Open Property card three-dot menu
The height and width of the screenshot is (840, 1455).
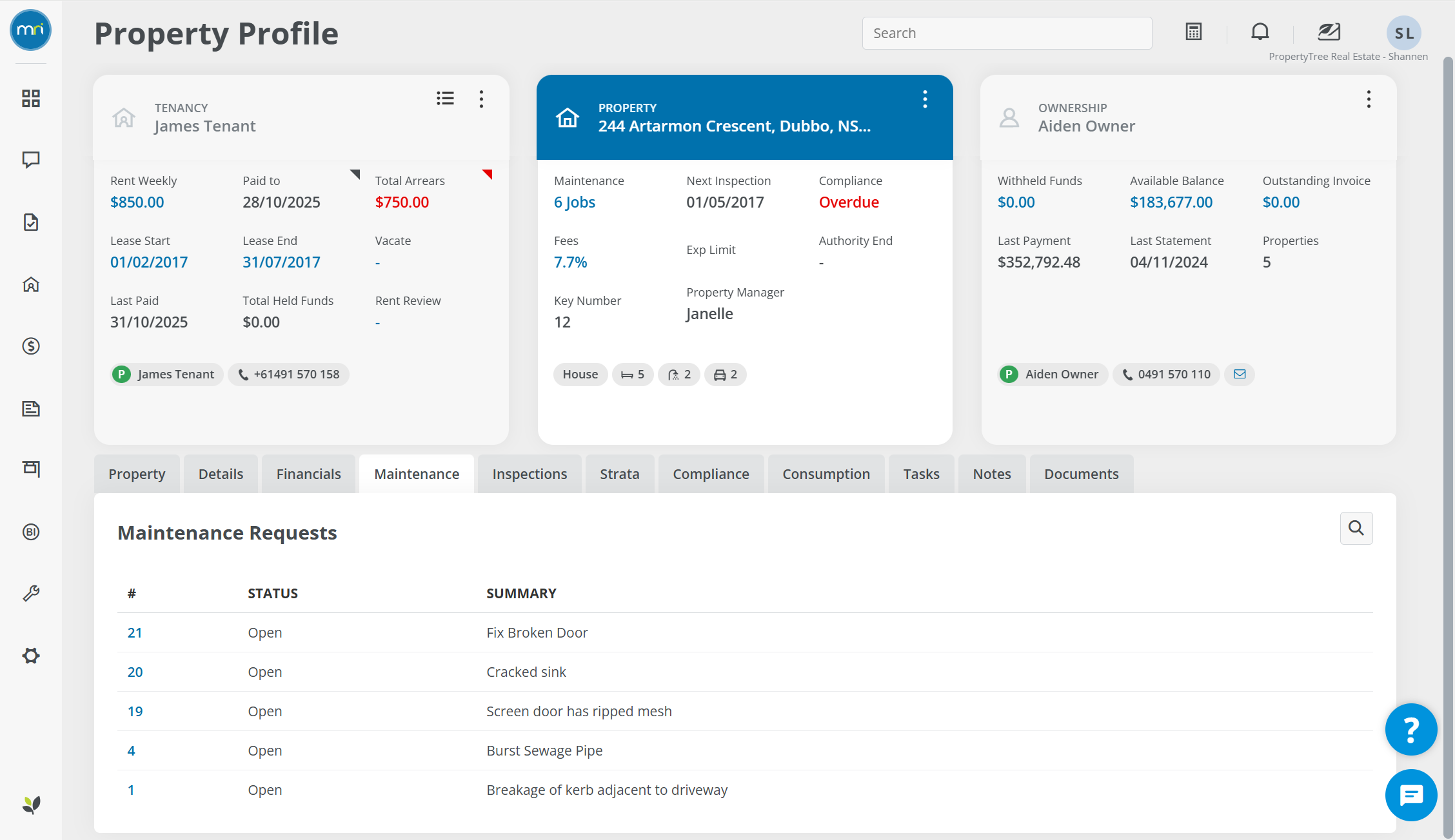925,99
